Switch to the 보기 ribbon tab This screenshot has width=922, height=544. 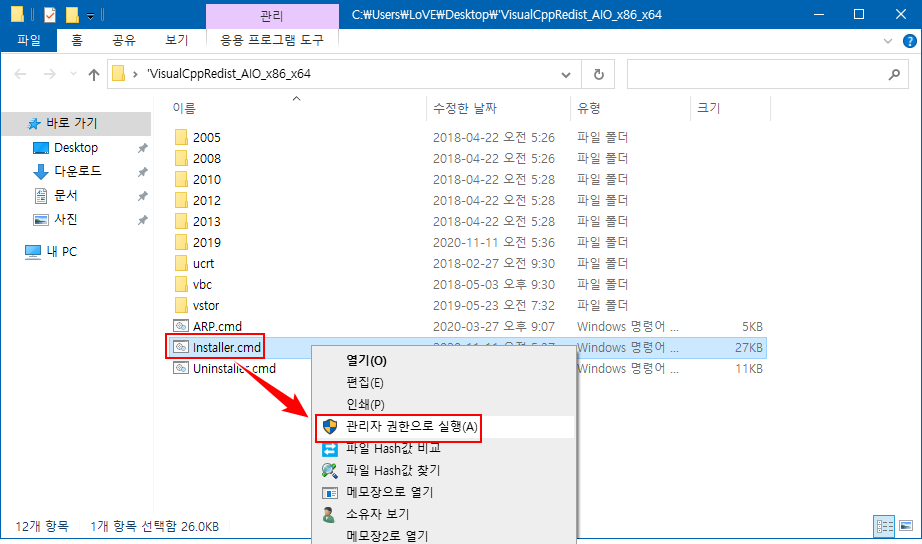[x=176, y=40]
